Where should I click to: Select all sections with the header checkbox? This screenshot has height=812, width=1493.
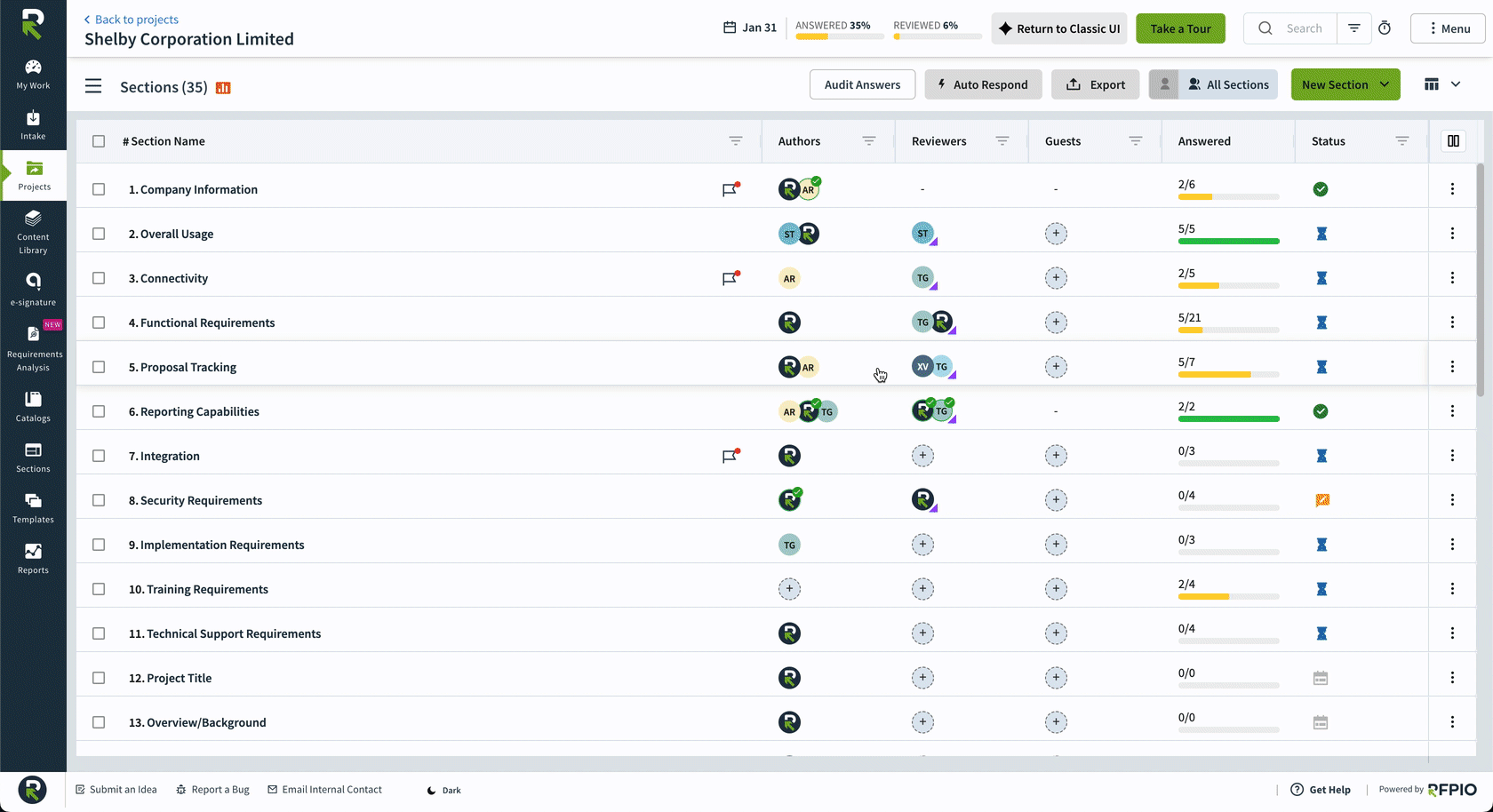pyautogui.click(x=99, y=141)
